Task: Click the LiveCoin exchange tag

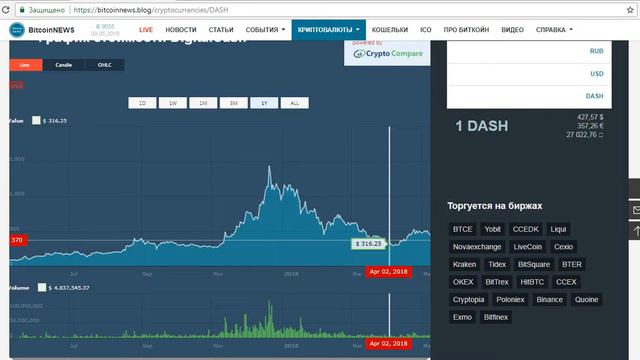Action: (527, 247)
